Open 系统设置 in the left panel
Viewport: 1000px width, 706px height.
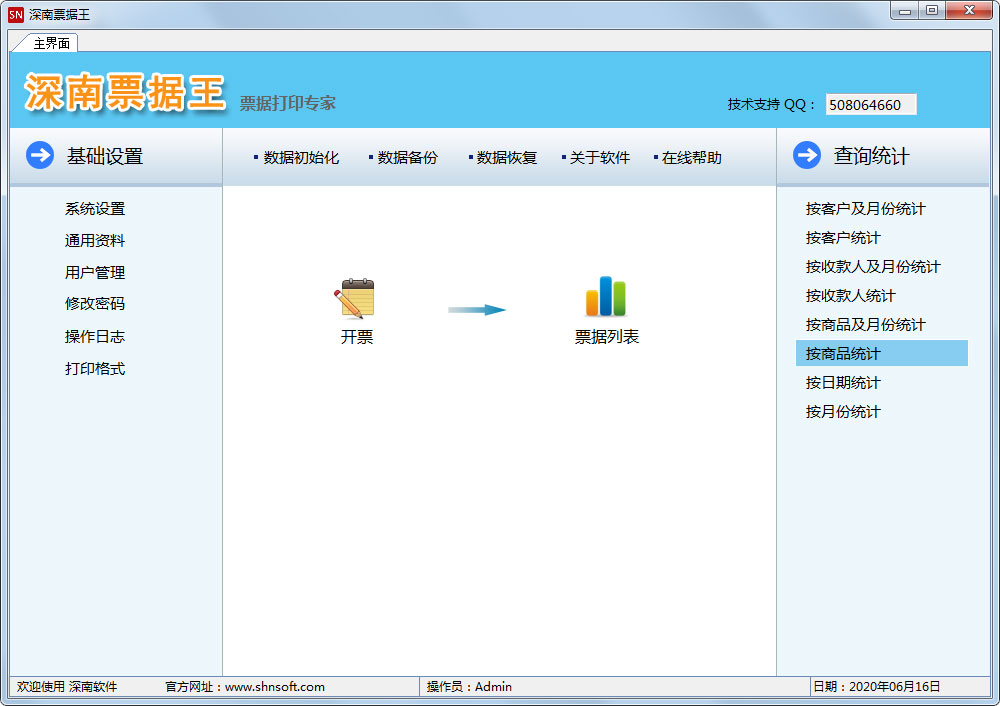pyautogui.click(x=95, y=209)
